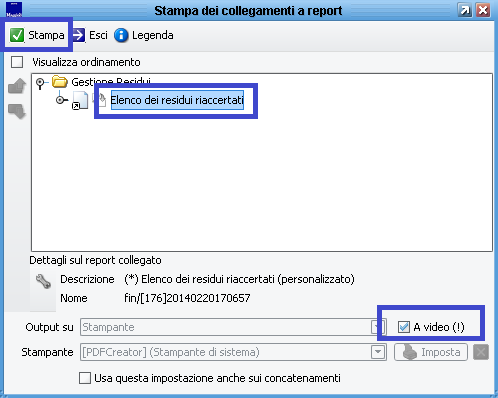Enable Usa questa impostazione anche sui concatenamenti
This screenshot has width=498, height=398.
click(x=85, y=378)
